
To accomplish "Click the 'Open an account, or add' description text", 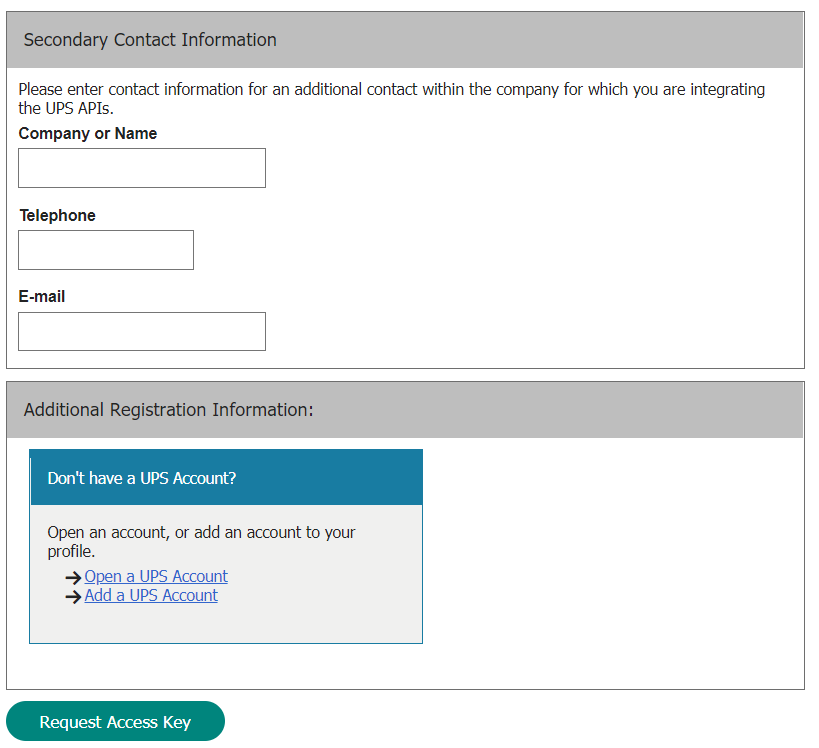I will pos(201,541).
